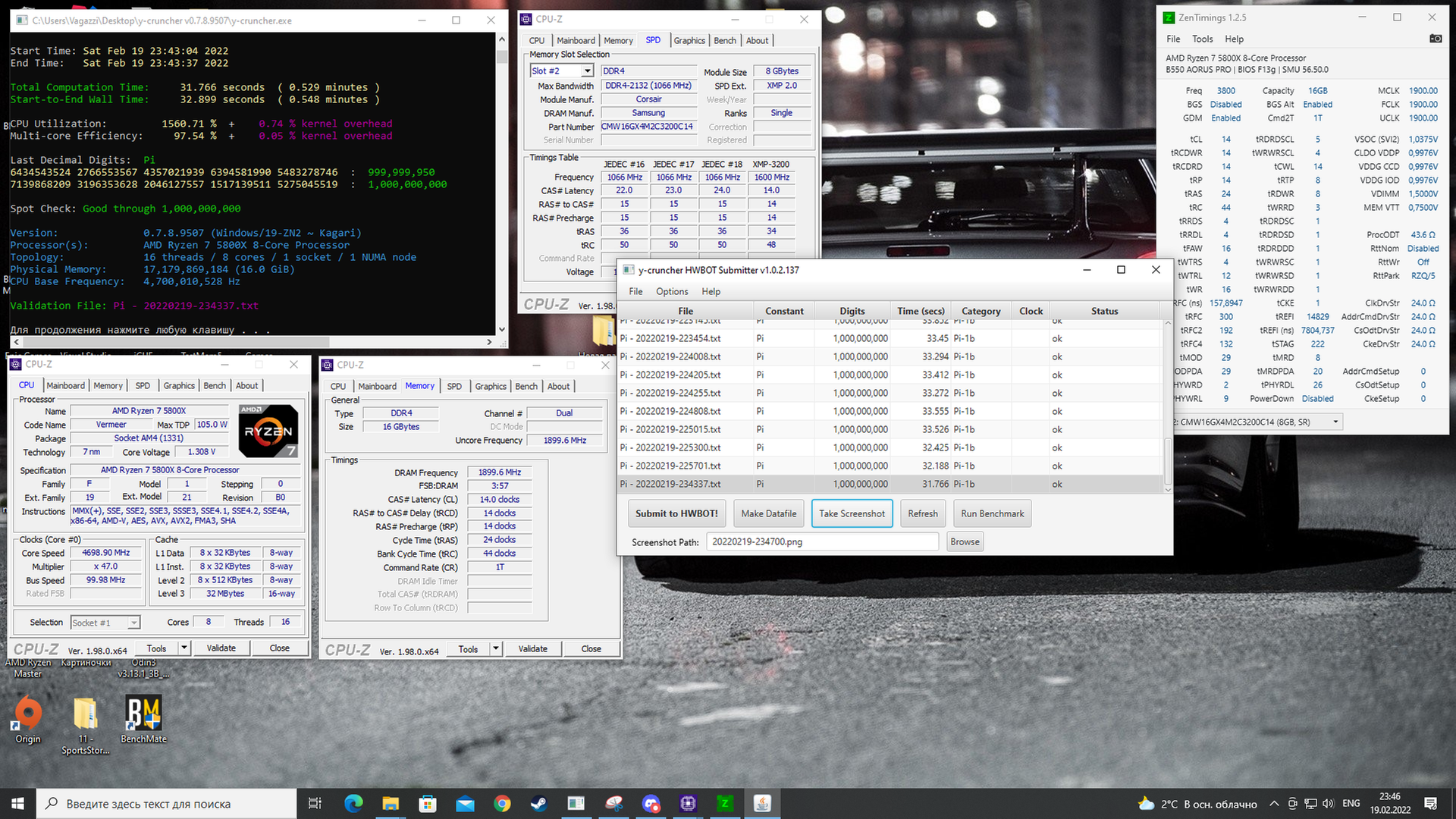Open File Explorer from the taskbar
This screenshot has width=1456, height=819.
[x=391, y=803]
